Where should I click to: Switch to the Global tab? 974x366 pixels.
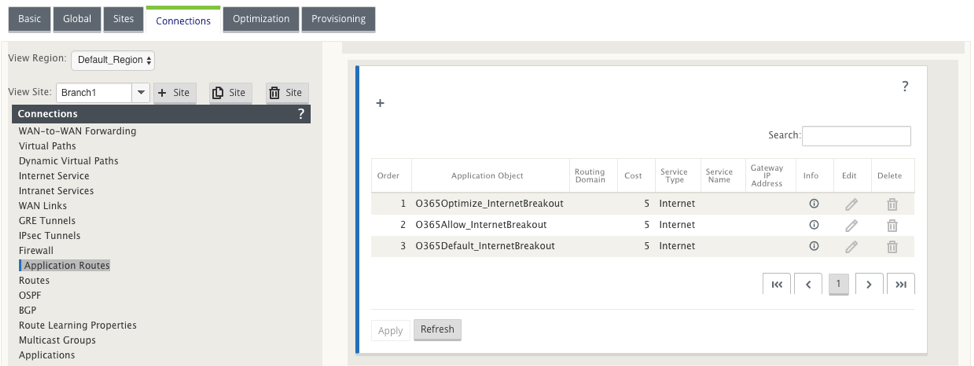tap(77, 19)
